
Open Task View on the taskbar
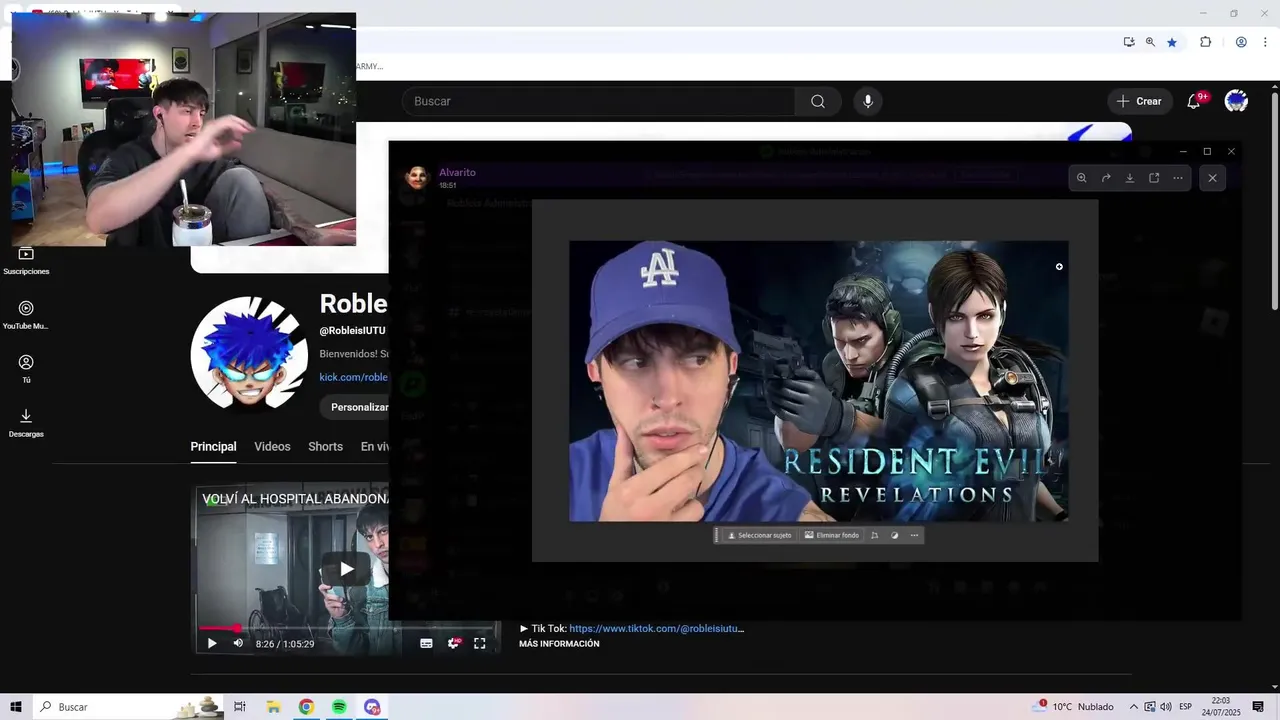(x=240, y=707)
